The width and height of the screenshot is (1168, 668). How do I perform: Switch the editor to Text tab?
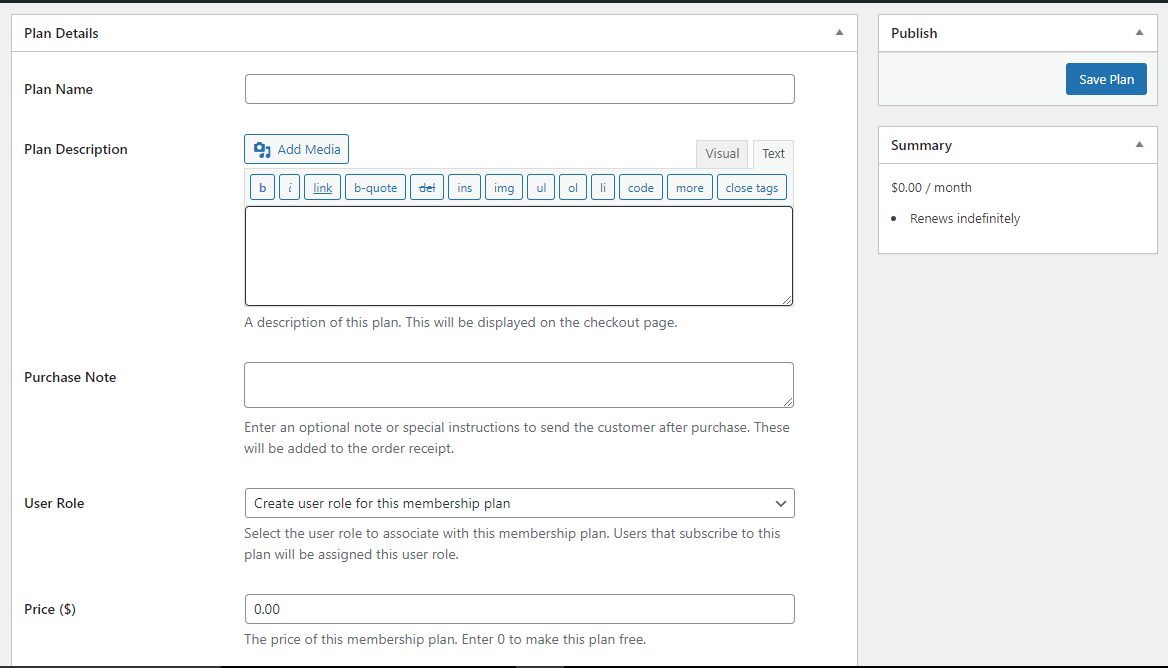(773, 153)
